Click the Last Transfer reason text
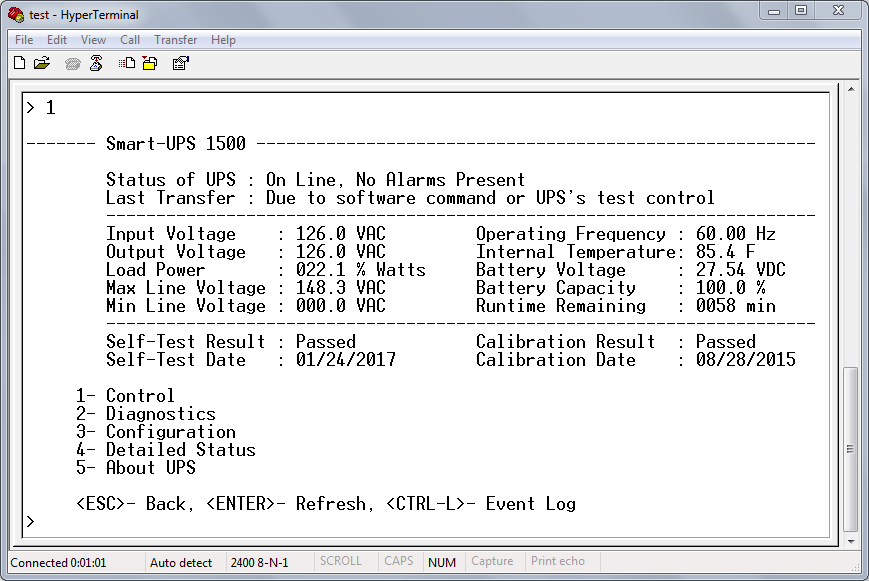Screen dimensions: 869x581 490,197
